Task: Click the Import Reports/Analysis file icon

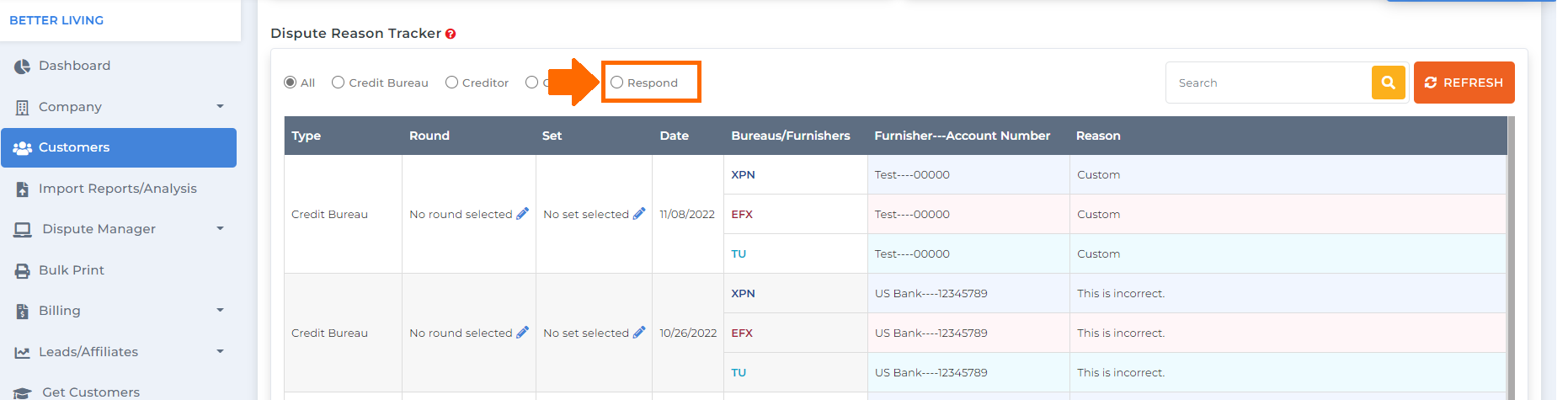Action: (22, 189)
